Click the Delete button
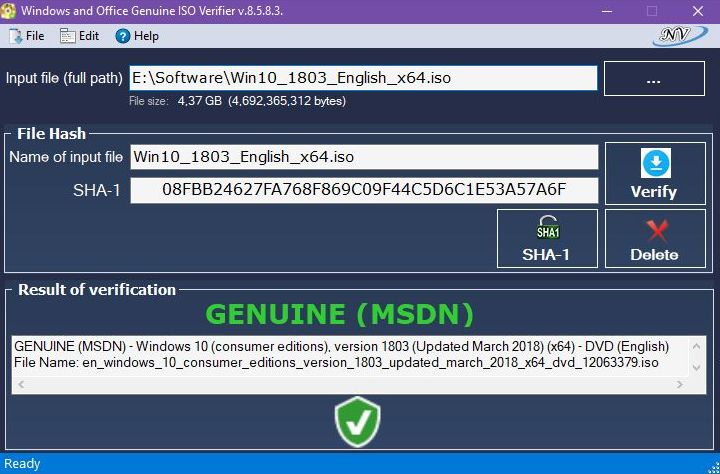 [655, 238]
